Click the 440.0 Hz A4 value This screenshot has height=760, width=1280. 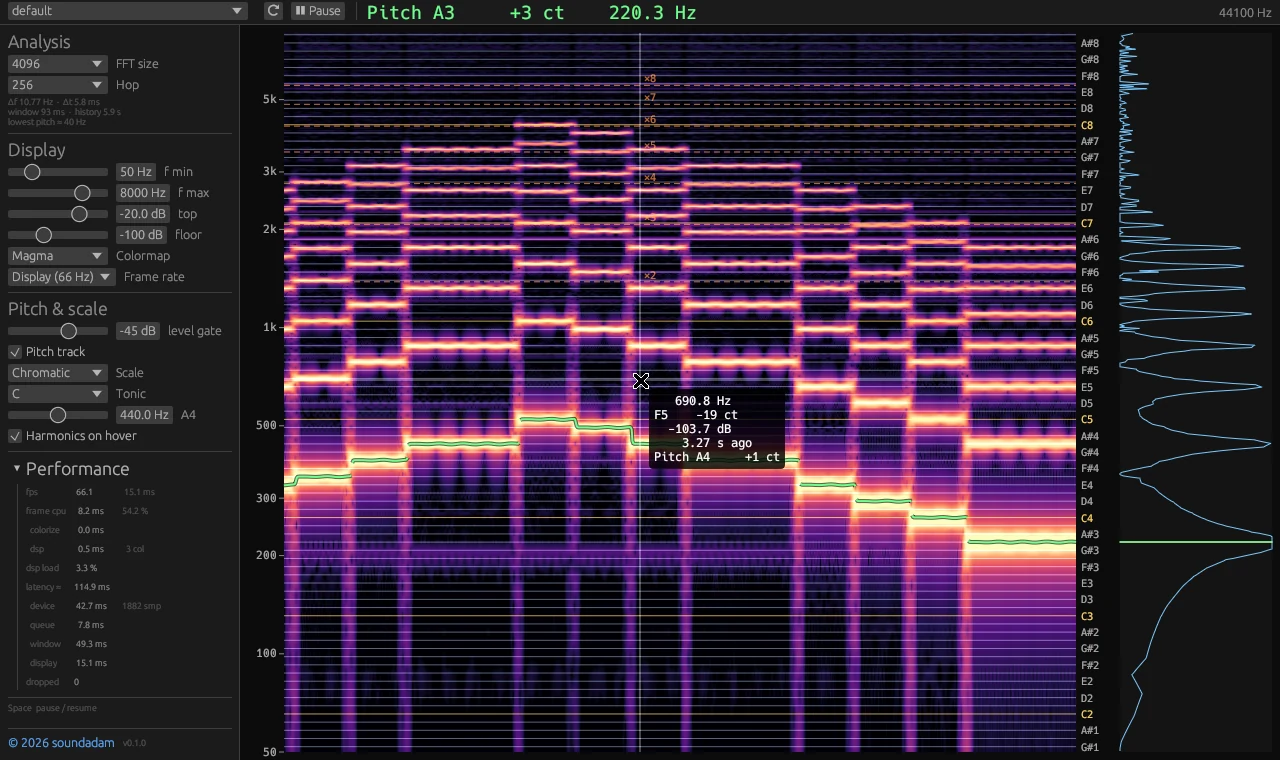point(144,415)
